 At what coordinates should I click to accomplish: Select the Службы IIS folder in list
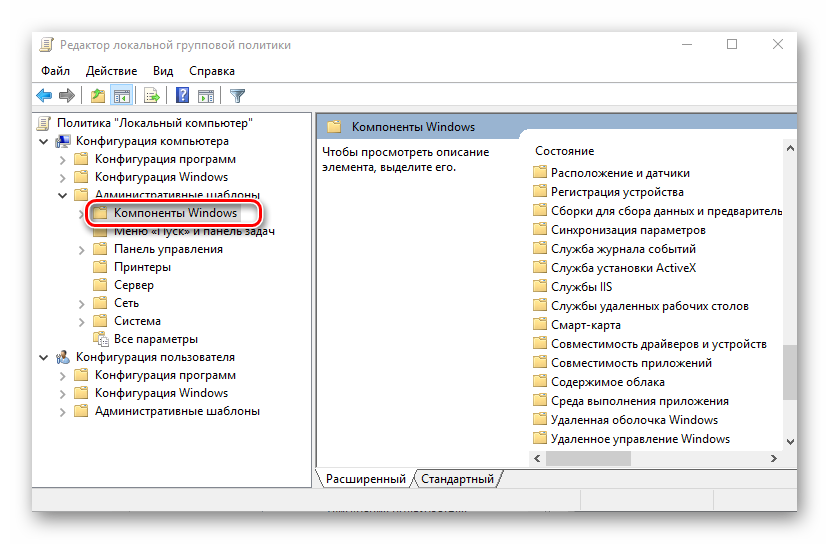581,287
